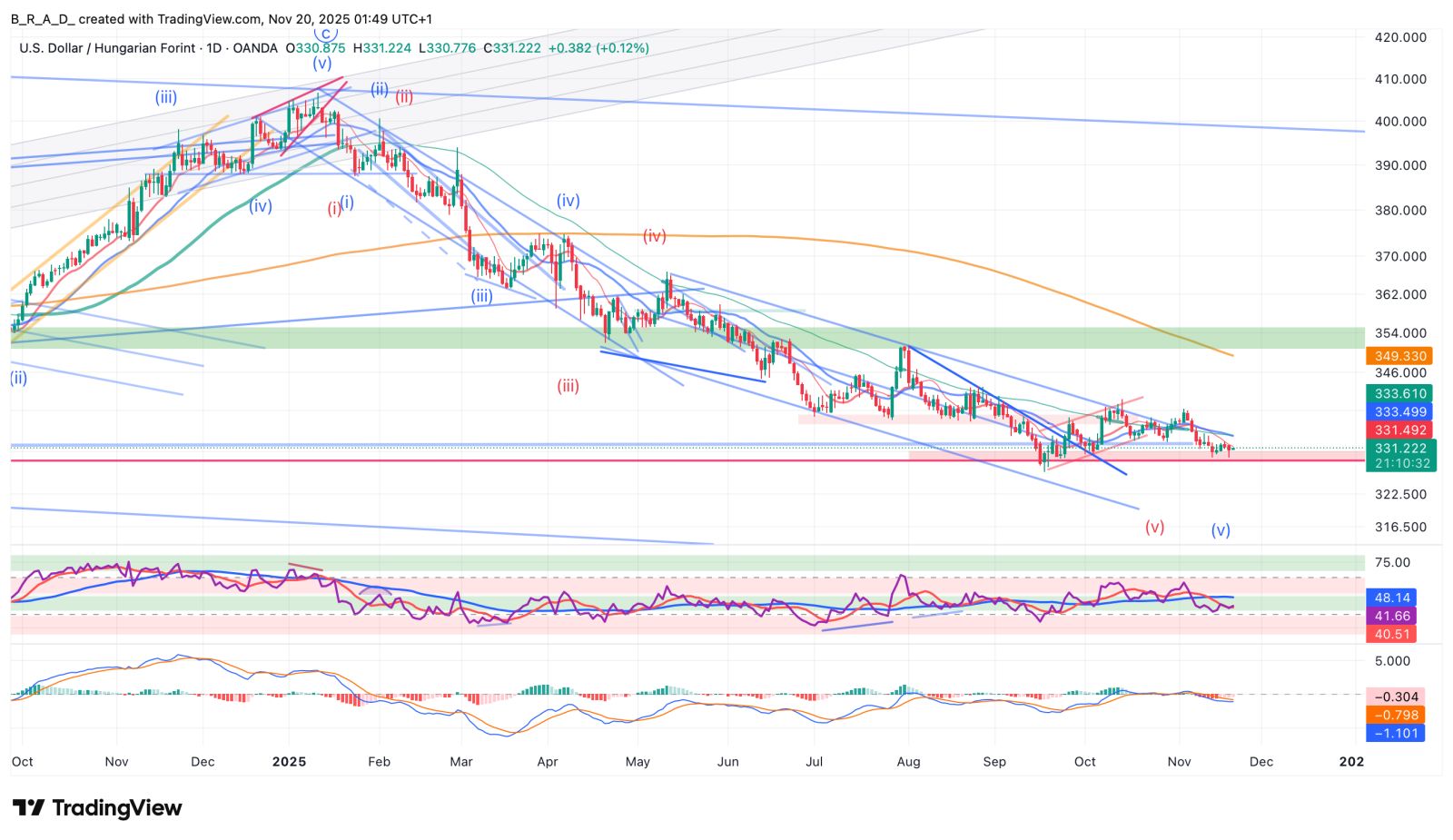
Task: Click the TradingView logo icon
Action: pyautogui.click(x=29, y=807)
